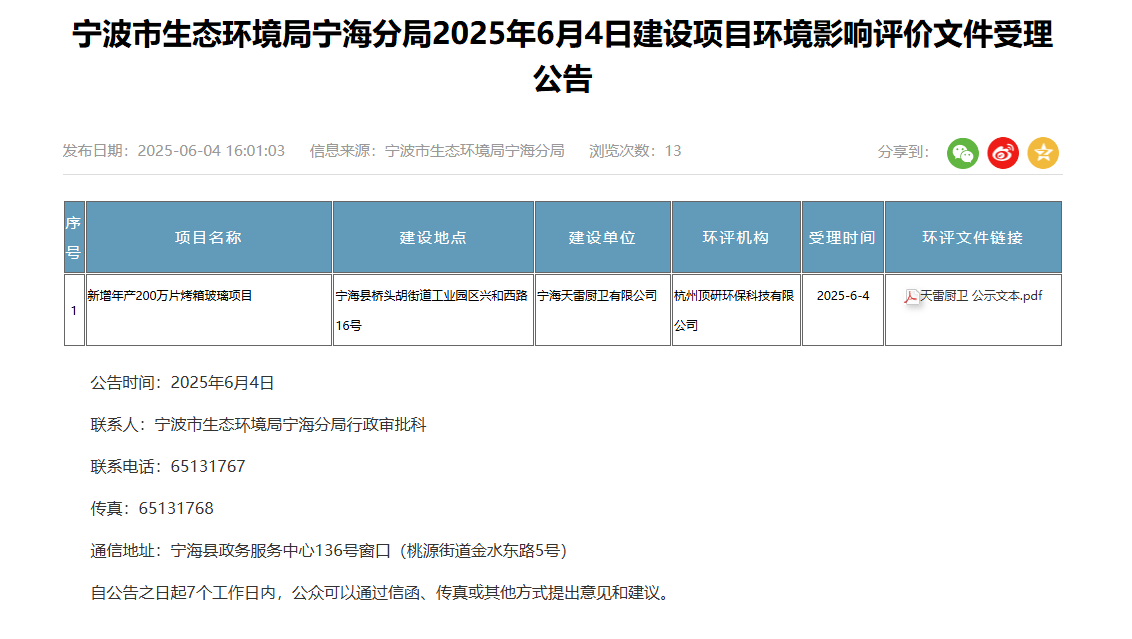Click the page title heading
The width and height of the screenshot is (1132, 639).
562,56
